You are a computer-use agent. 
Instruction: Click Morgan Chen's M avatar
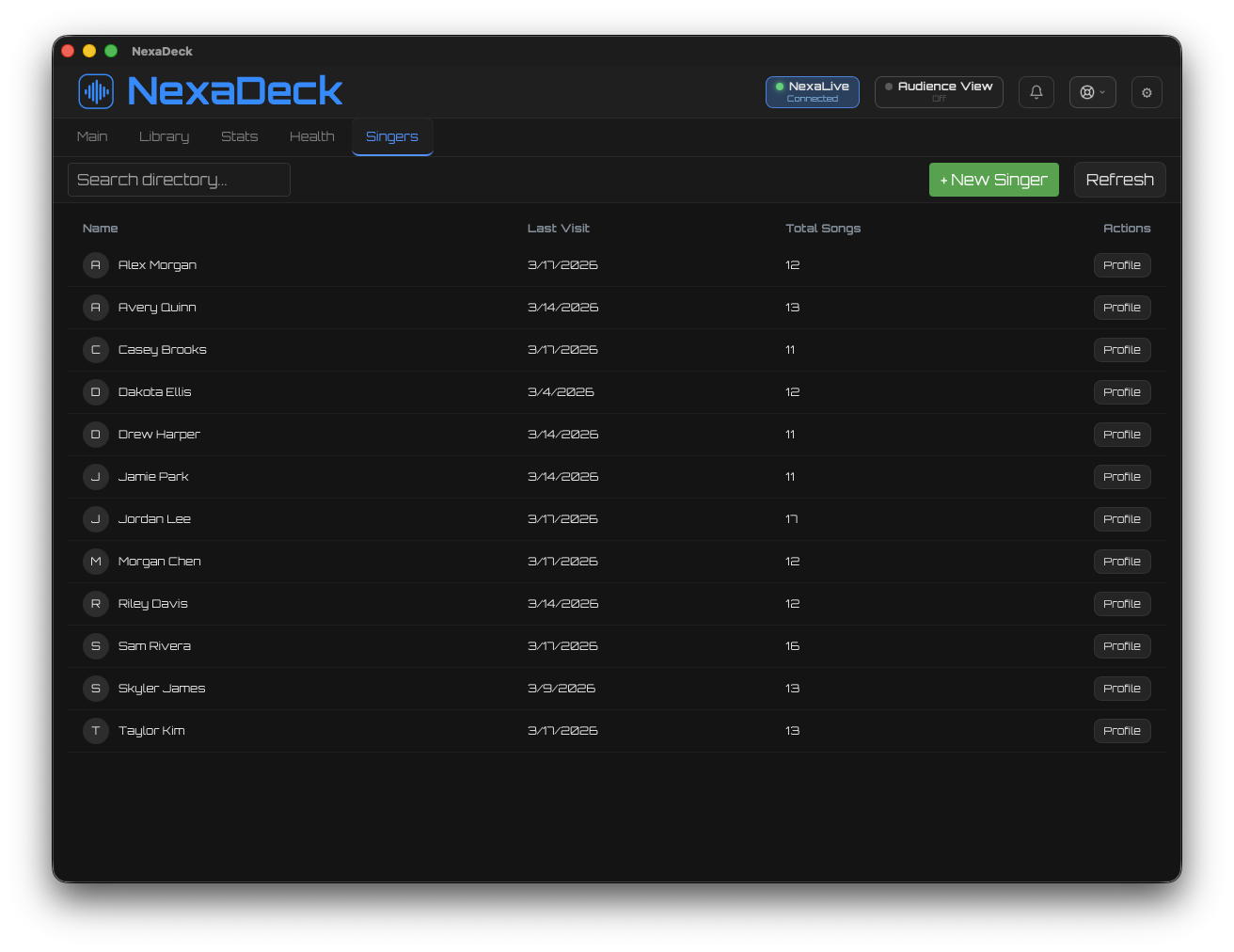click(x=95, y=562)
